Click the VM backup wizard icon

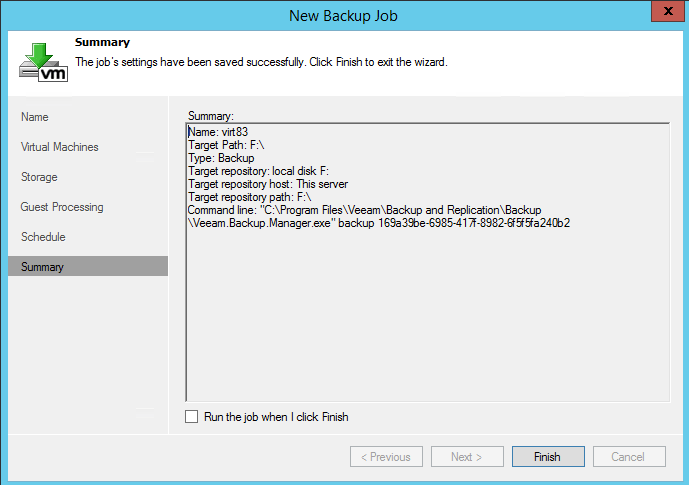(x=43, y=62)
